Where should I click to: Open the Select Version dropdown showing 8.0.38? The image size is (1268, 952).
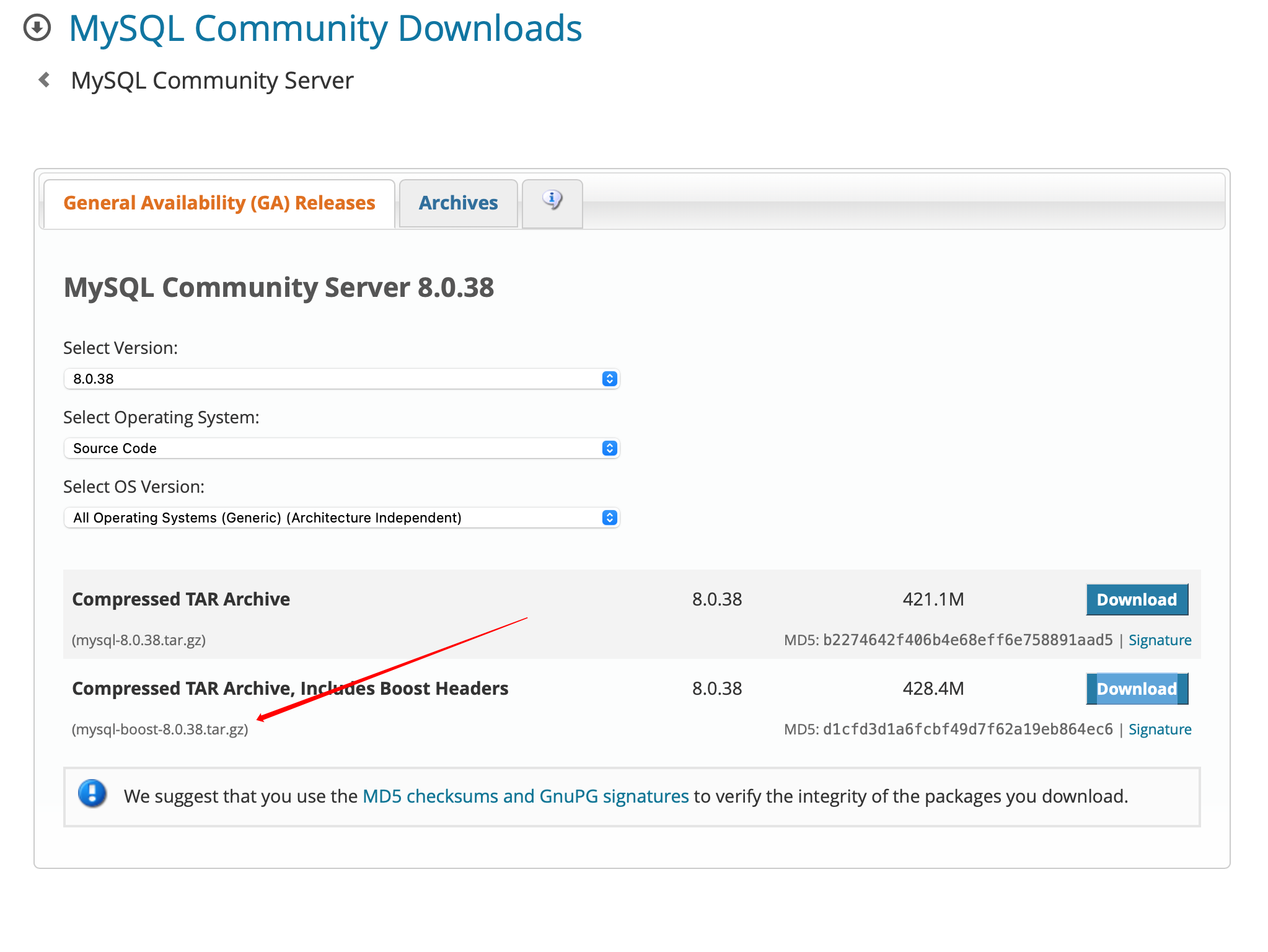pos(341,379)
